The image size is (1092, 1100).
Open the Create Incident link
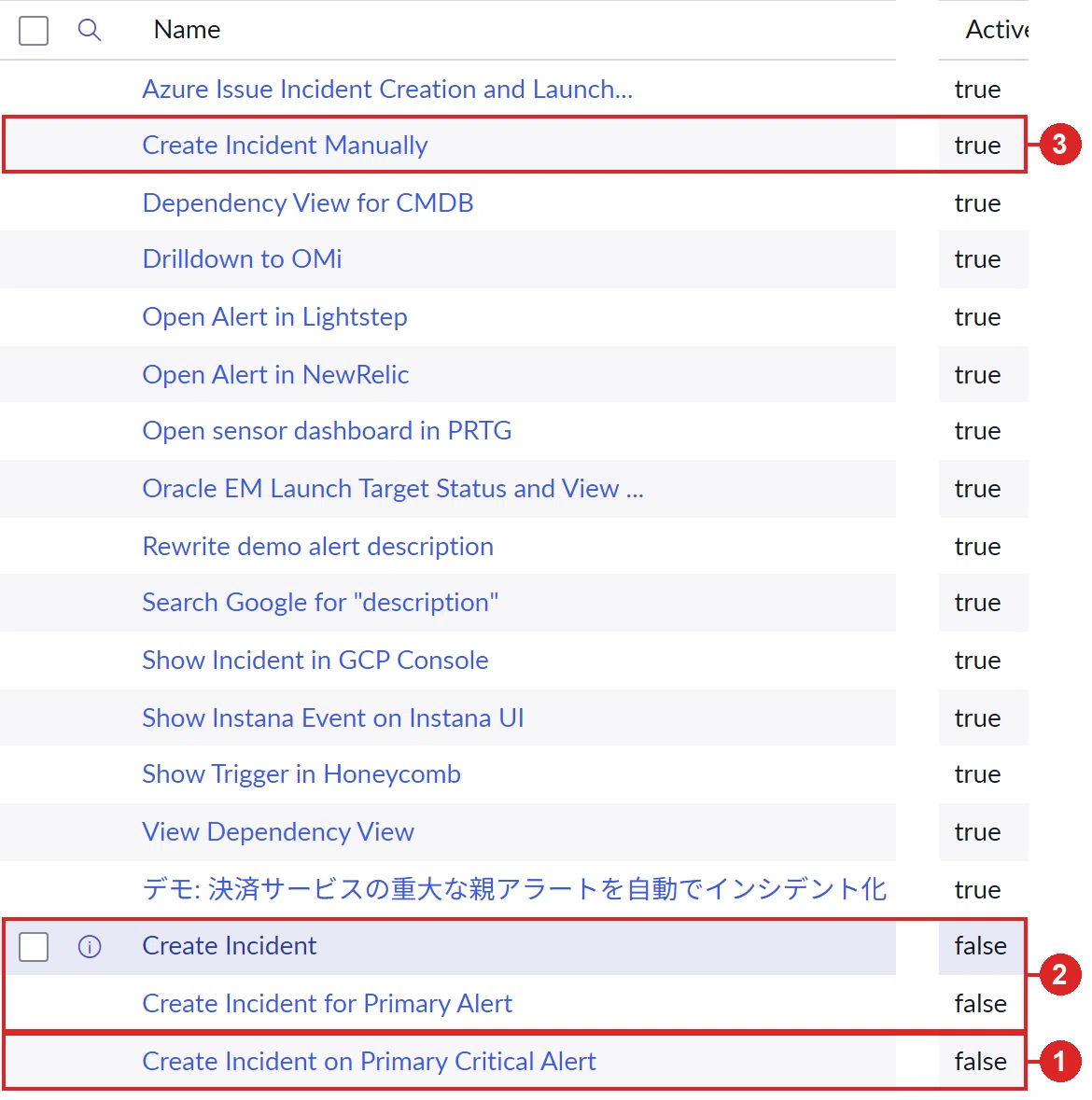(230, 946)
